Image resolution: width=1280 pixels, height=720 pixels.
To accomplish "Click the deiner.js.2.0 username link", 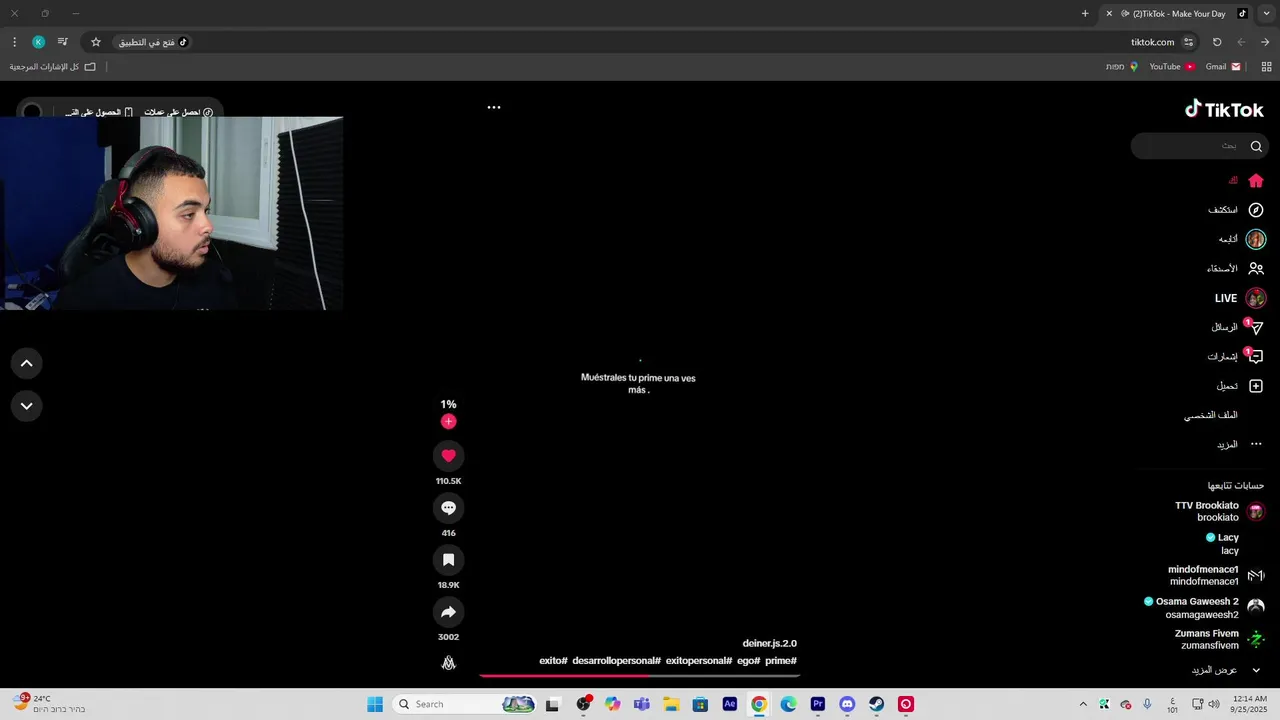I will [x=769, y=643].
